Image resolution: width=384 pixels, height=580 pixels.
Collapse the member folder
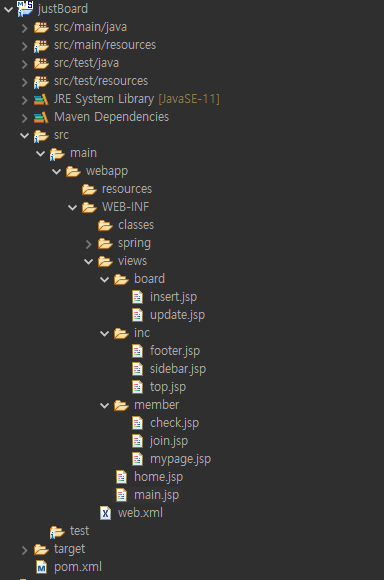click(x=105, y=406)
